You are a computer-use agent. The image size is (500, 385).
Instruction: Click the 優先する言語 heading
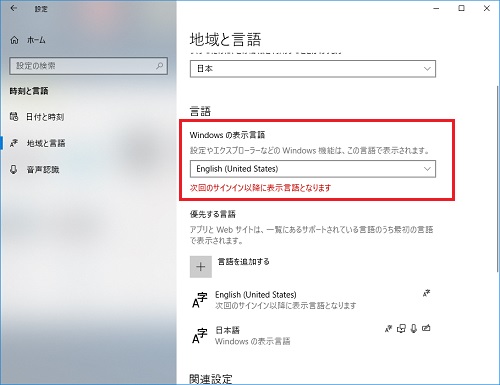pos(213,214)
